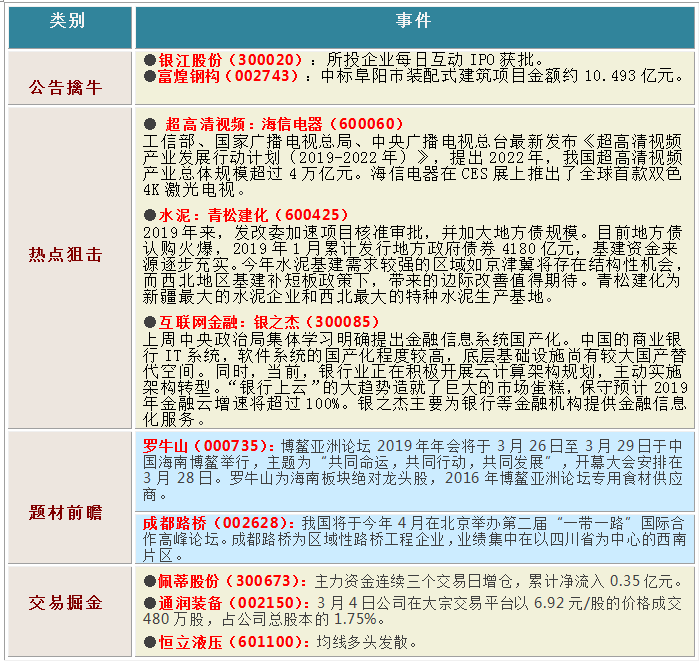Image resolution: width=699 pixels, height=661 pixels.
Task: Click stock name 罗牛山（000735）
Action: point(209,446)
